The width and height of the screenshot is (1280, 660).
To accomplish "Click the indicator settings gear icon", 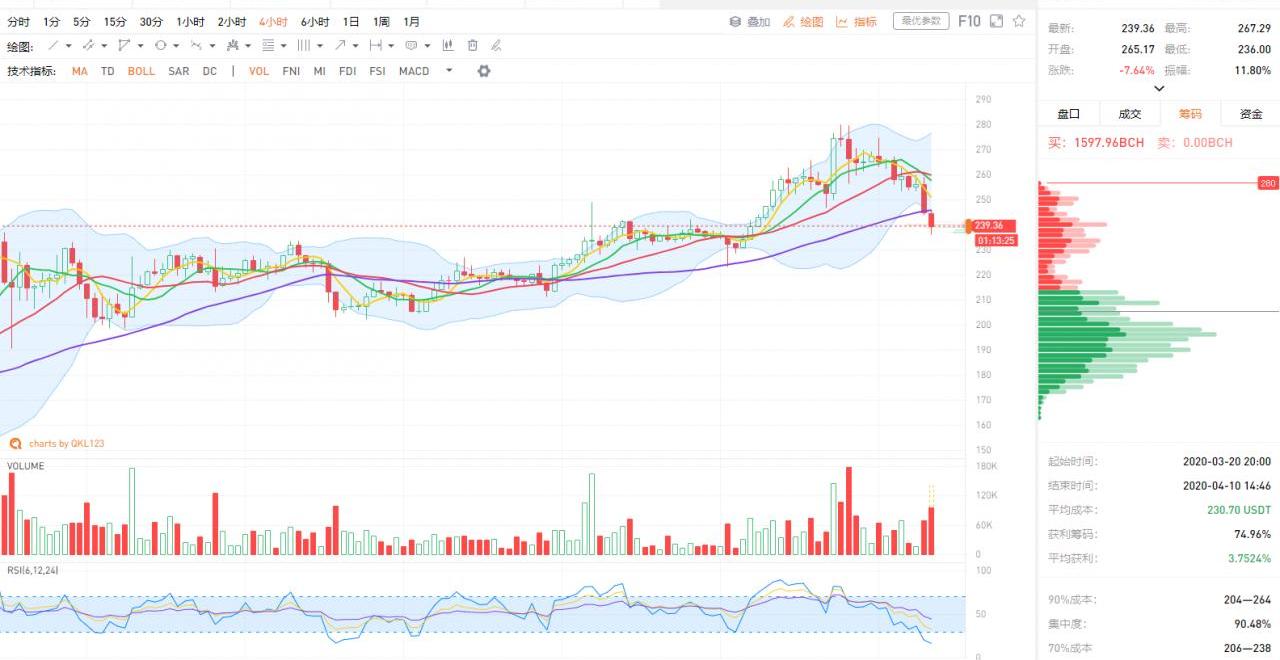I will click(x=484, y=71).
